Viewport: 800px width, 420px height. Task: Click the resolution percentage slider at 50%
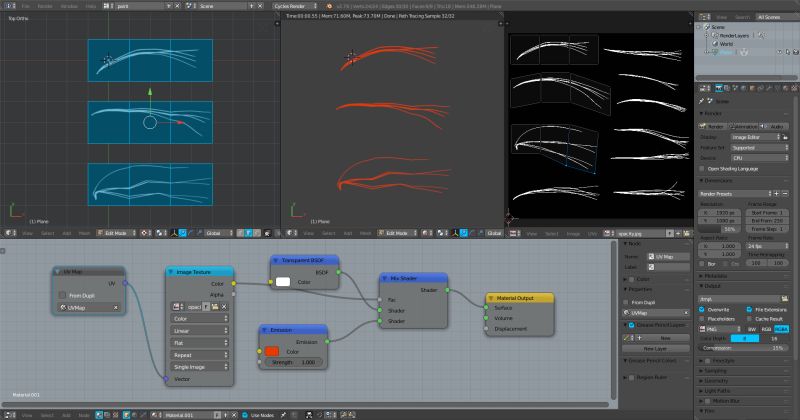point(718,229)
